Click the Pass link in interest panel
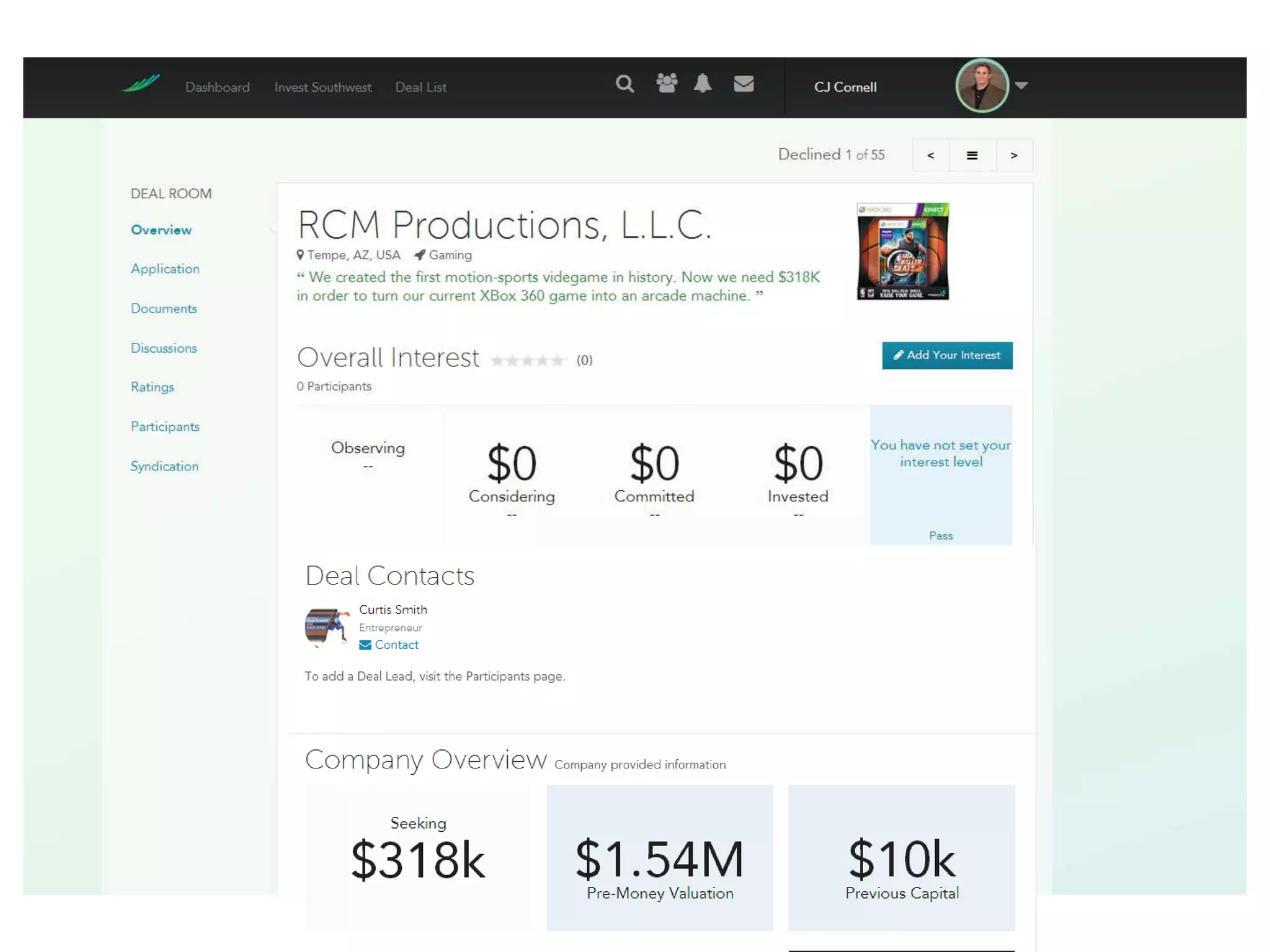Image resolution: width=1270 pixels, height=952 pixels. 940,535
